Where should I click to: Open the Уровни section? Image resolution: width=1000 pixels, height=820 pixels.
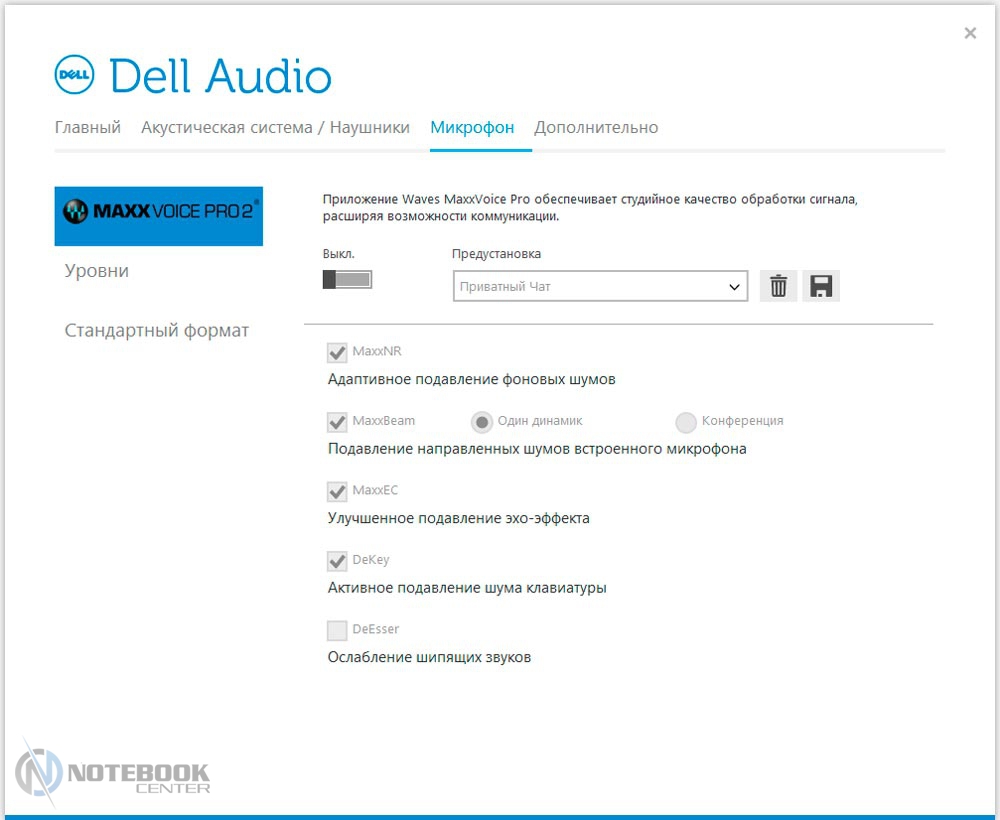pos(97,271)
